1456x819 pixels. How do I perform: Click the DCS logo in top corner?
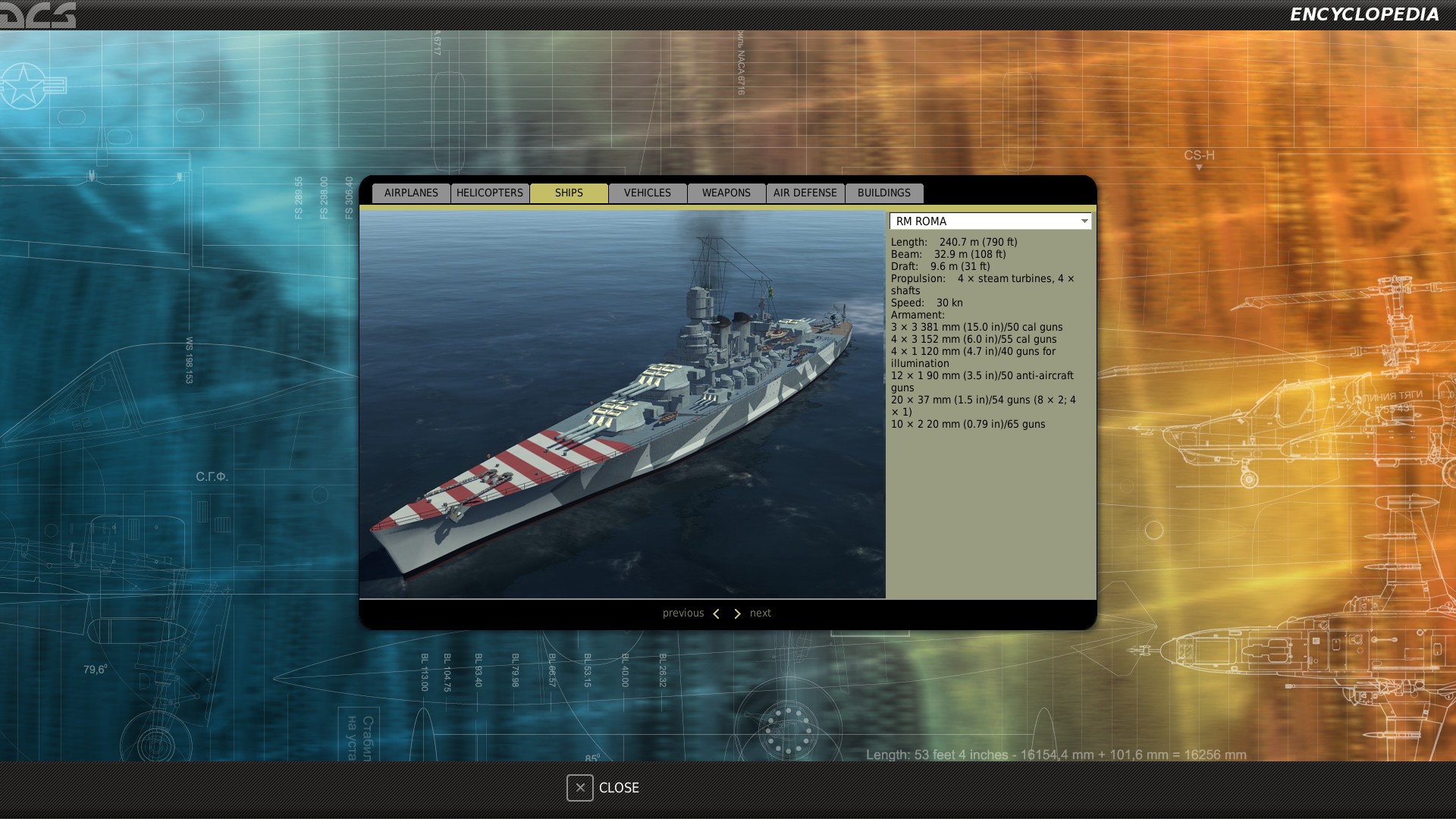click(x=38, y=14)
